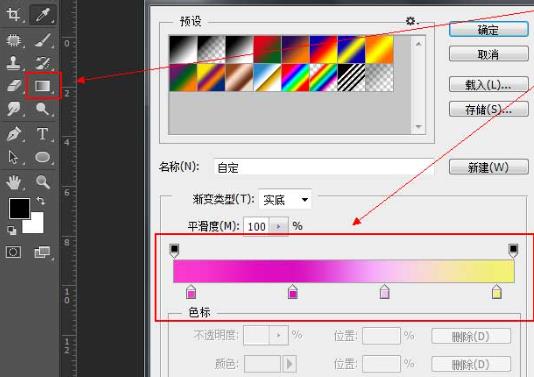Choose the black-to-transparent gradient preset

211,49
